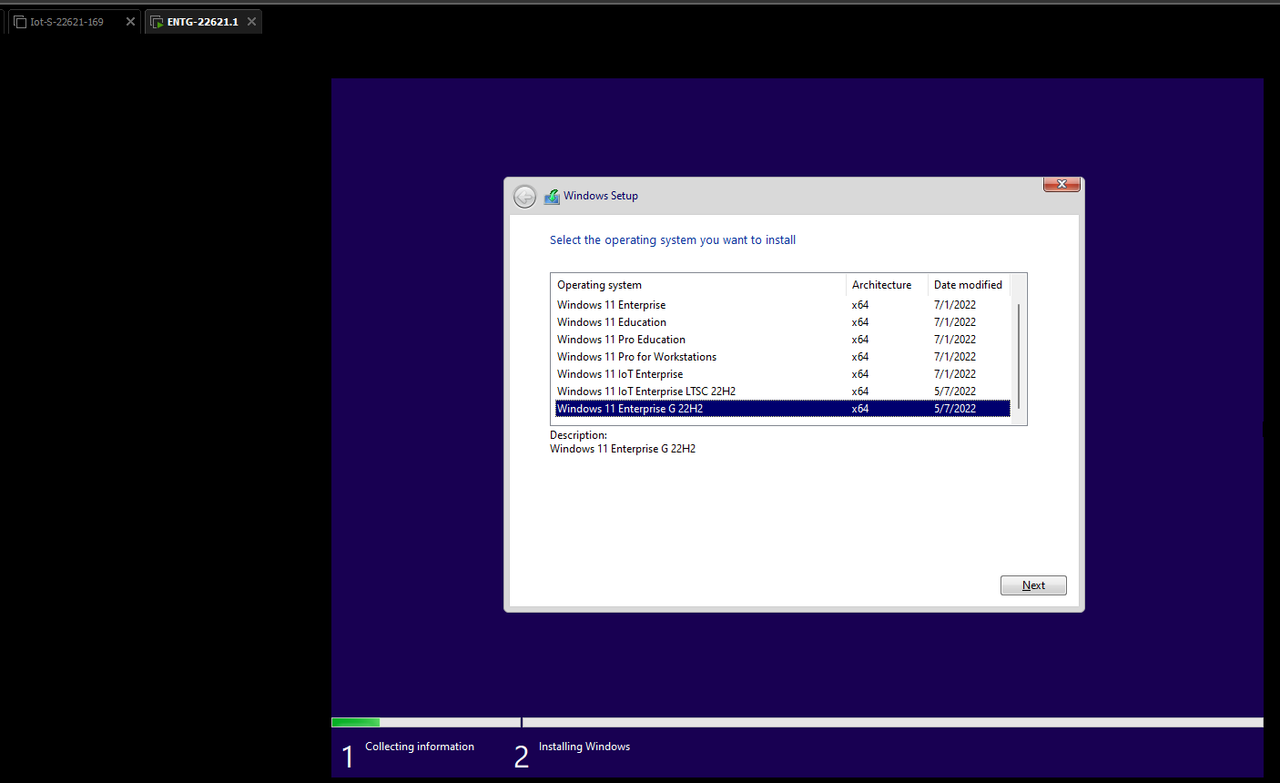Switch to the ENTG-22621.1 tab

click(x=203, y=22)
